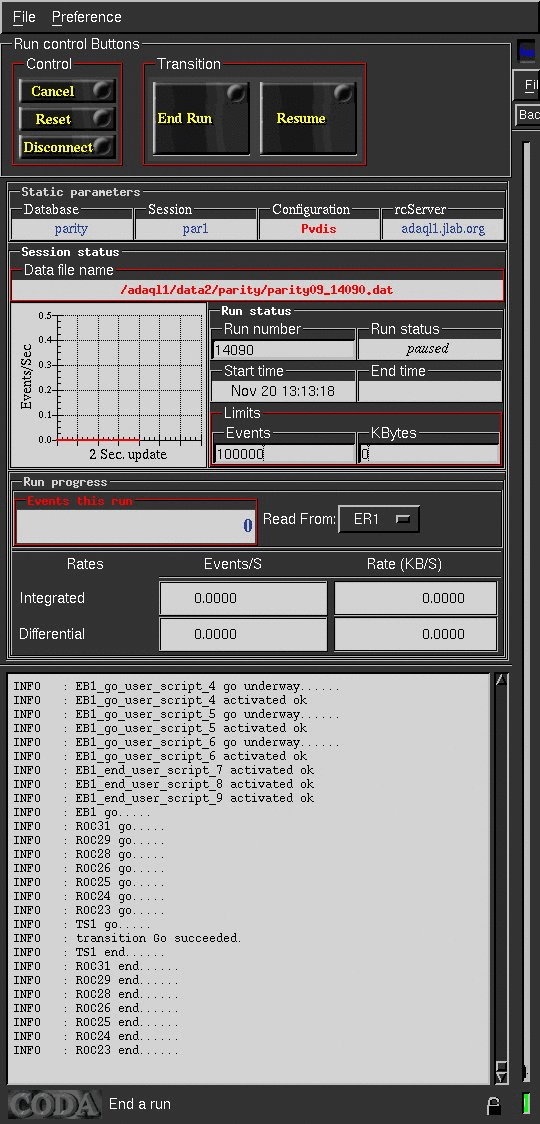The height and width of the screenshot is (1124, 540).
Task: Click the vertical slider on right edge
Action: pos(527,609)
